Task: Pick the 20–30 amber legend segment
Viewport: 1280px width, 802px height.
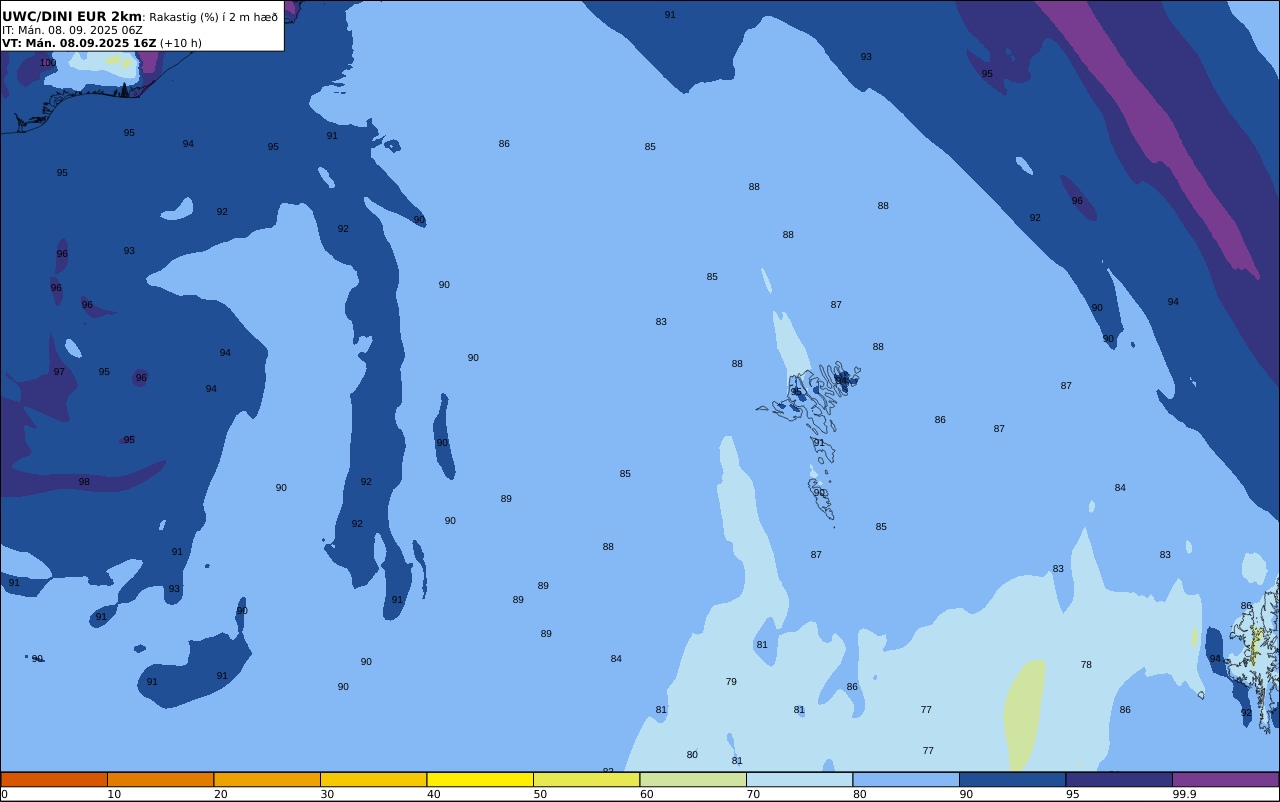Action: [267, 779]
